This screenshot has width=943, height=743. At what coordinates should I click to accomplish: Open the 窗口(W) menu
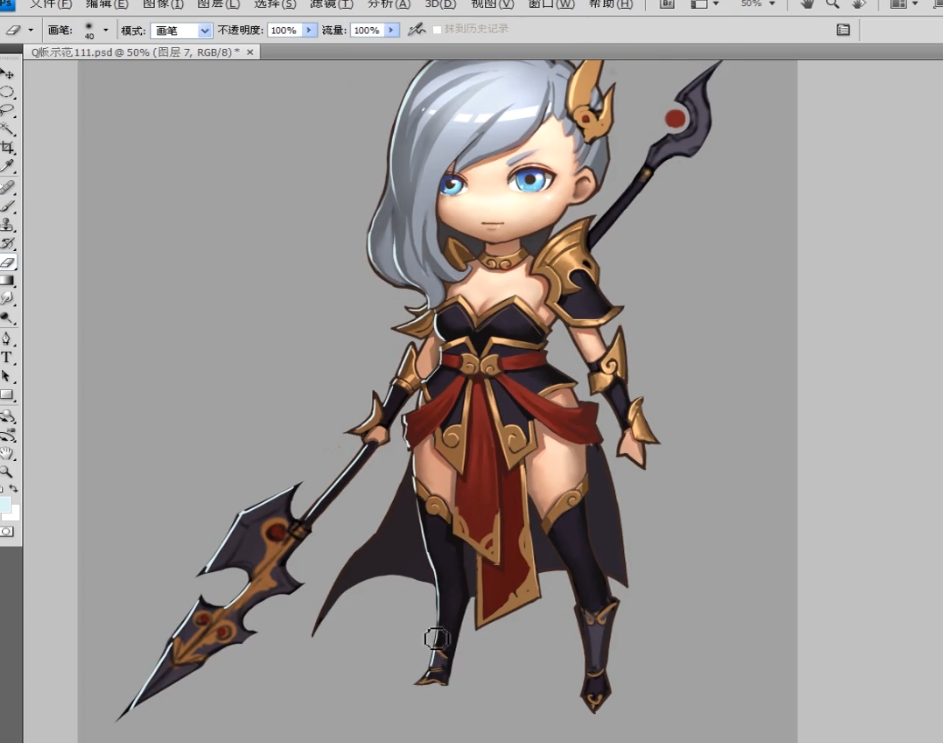[551, 4]
